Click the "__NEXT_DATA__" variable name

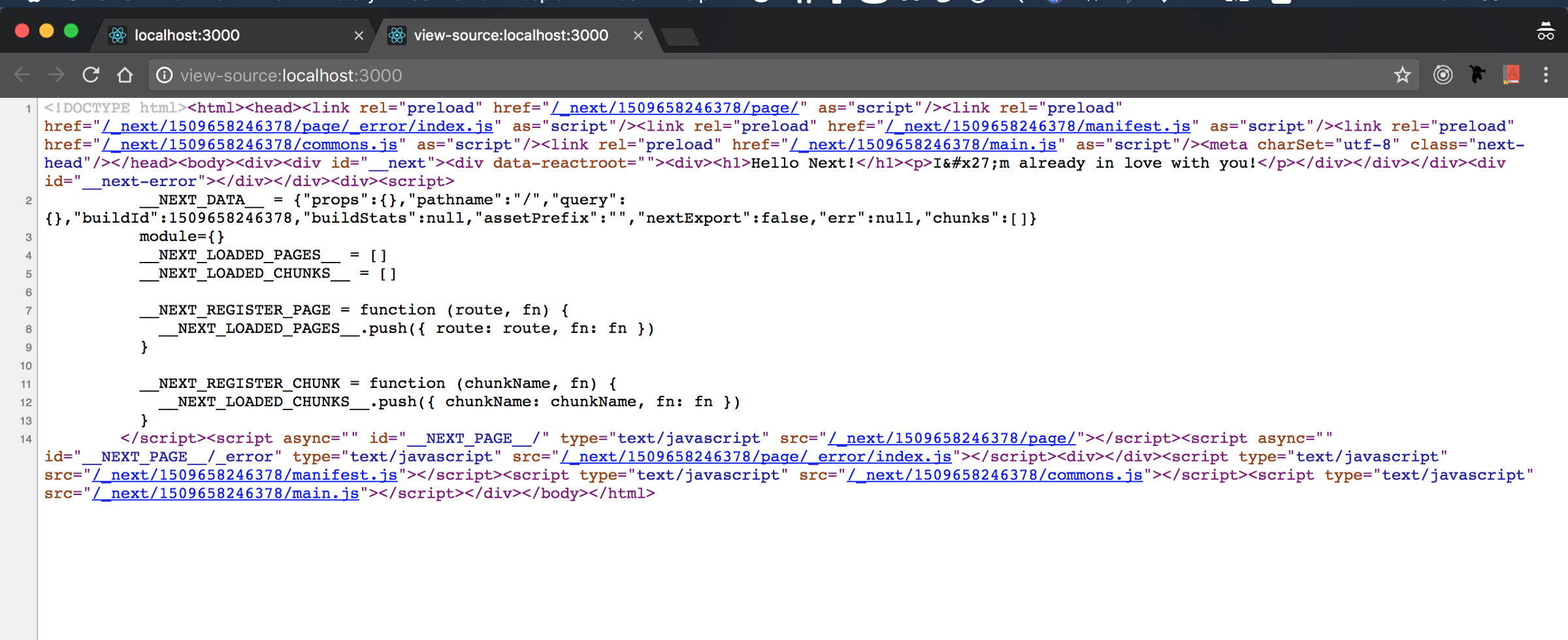coord(202,200)
